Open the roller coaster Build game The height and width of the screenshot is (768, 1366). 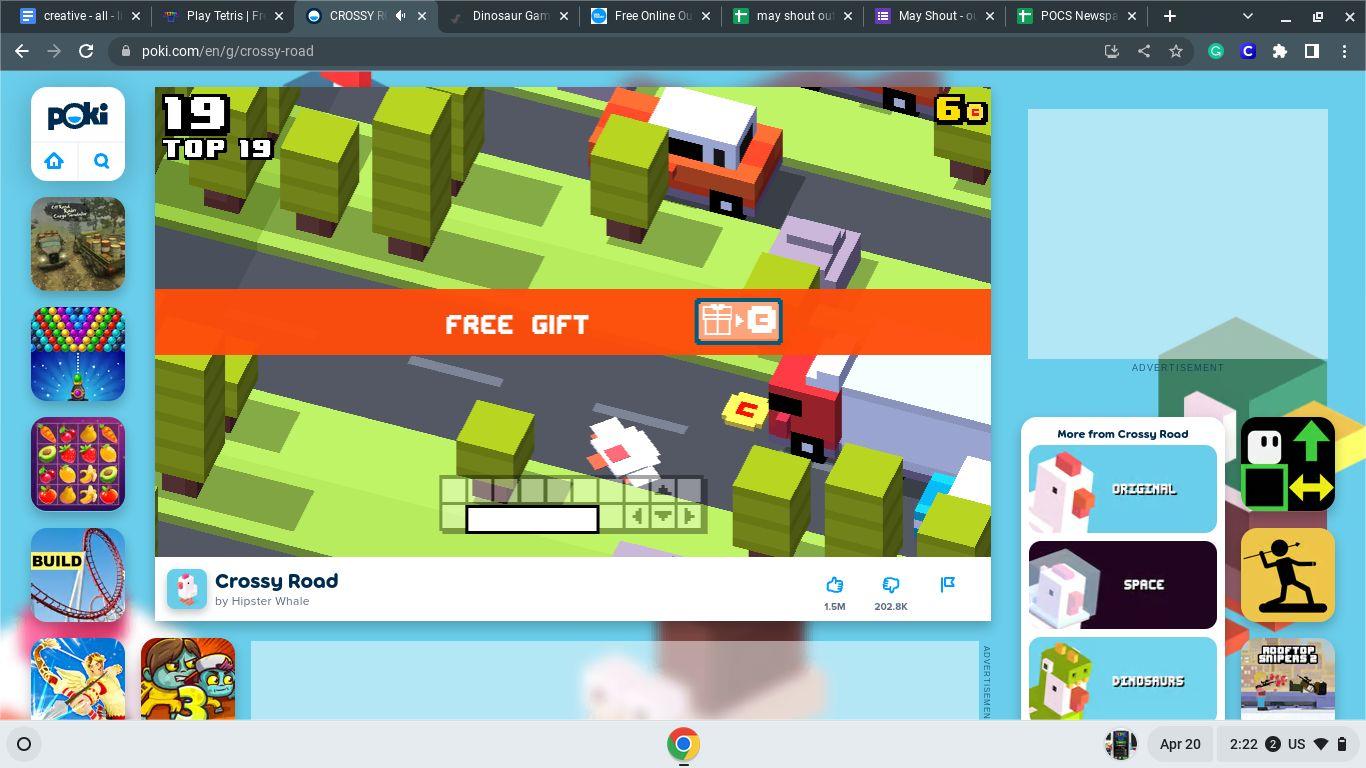coord(78,575)
